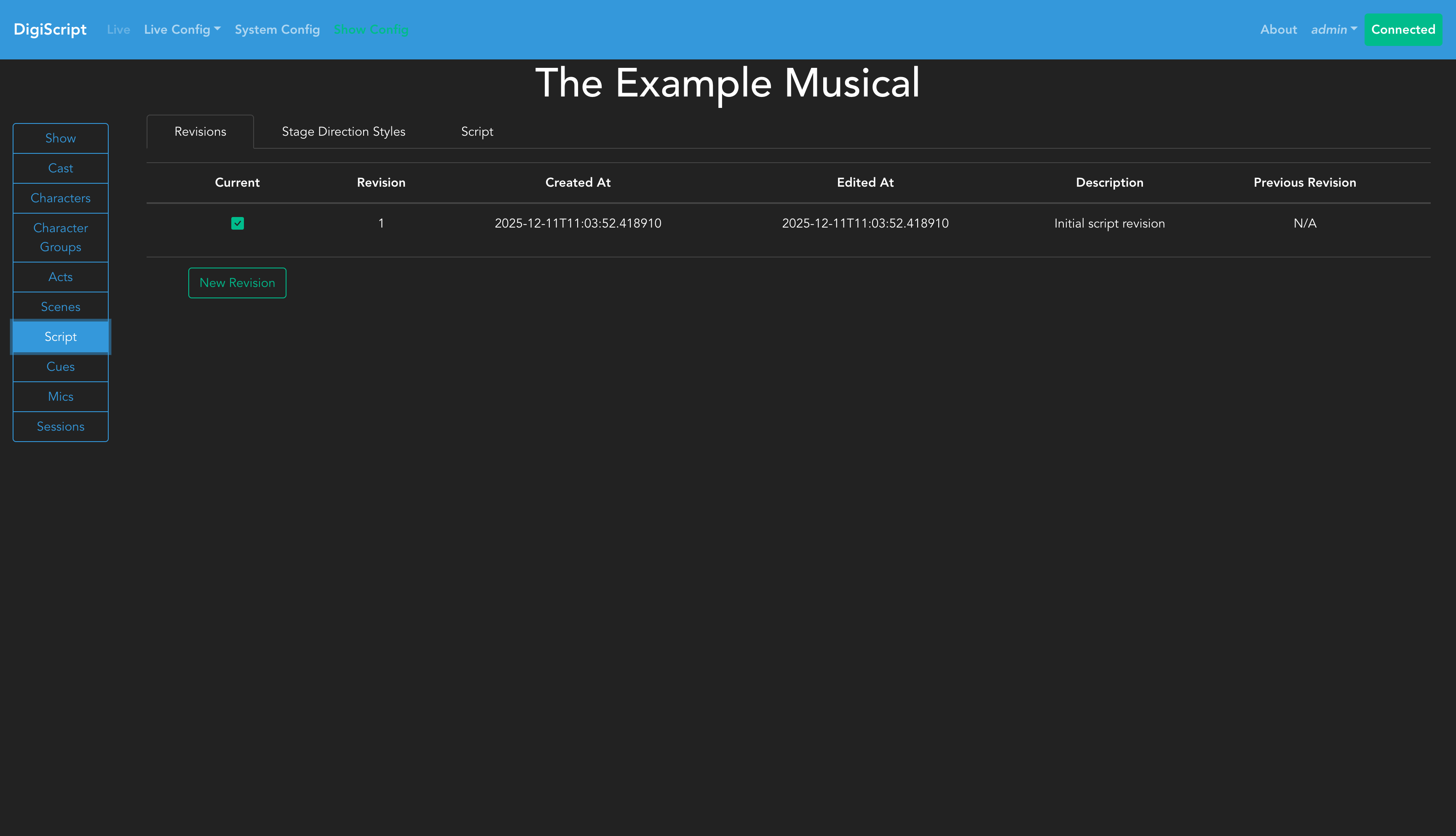This screenshot has height=836, width=1456.
Task: Open the Cast sidebar section
Action: pyautogui.click(x=60, y=168)
